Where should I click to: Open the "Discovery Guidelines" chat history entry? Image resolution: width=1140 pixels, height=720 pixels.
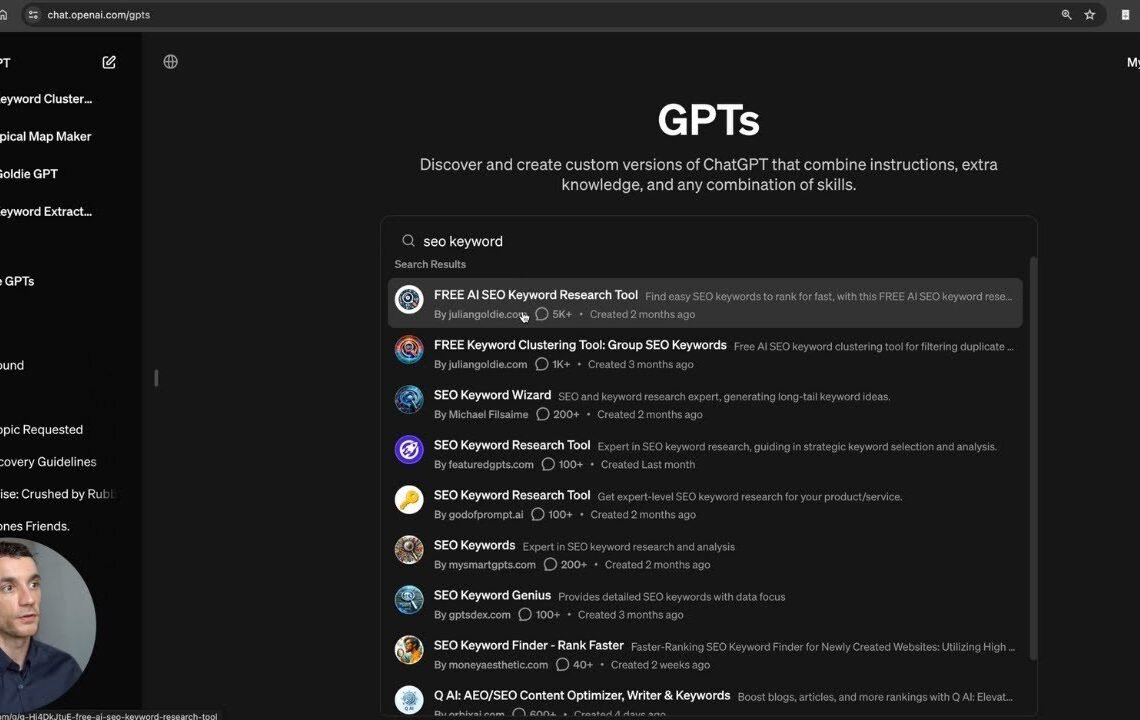[x=48, y=462]
